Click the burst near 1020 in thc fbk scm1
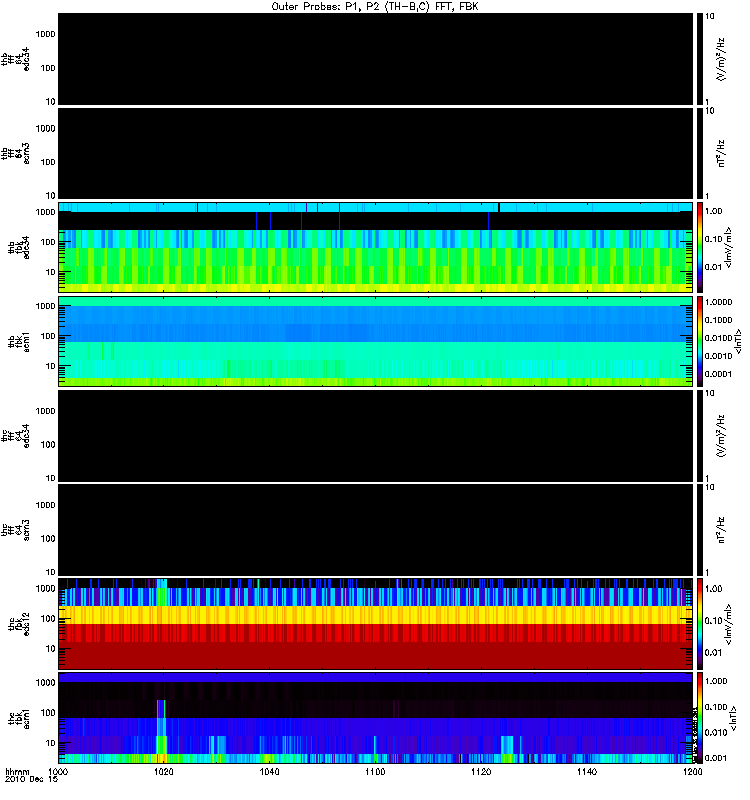Viewport: 750px width, 800px height. point(161,732)
